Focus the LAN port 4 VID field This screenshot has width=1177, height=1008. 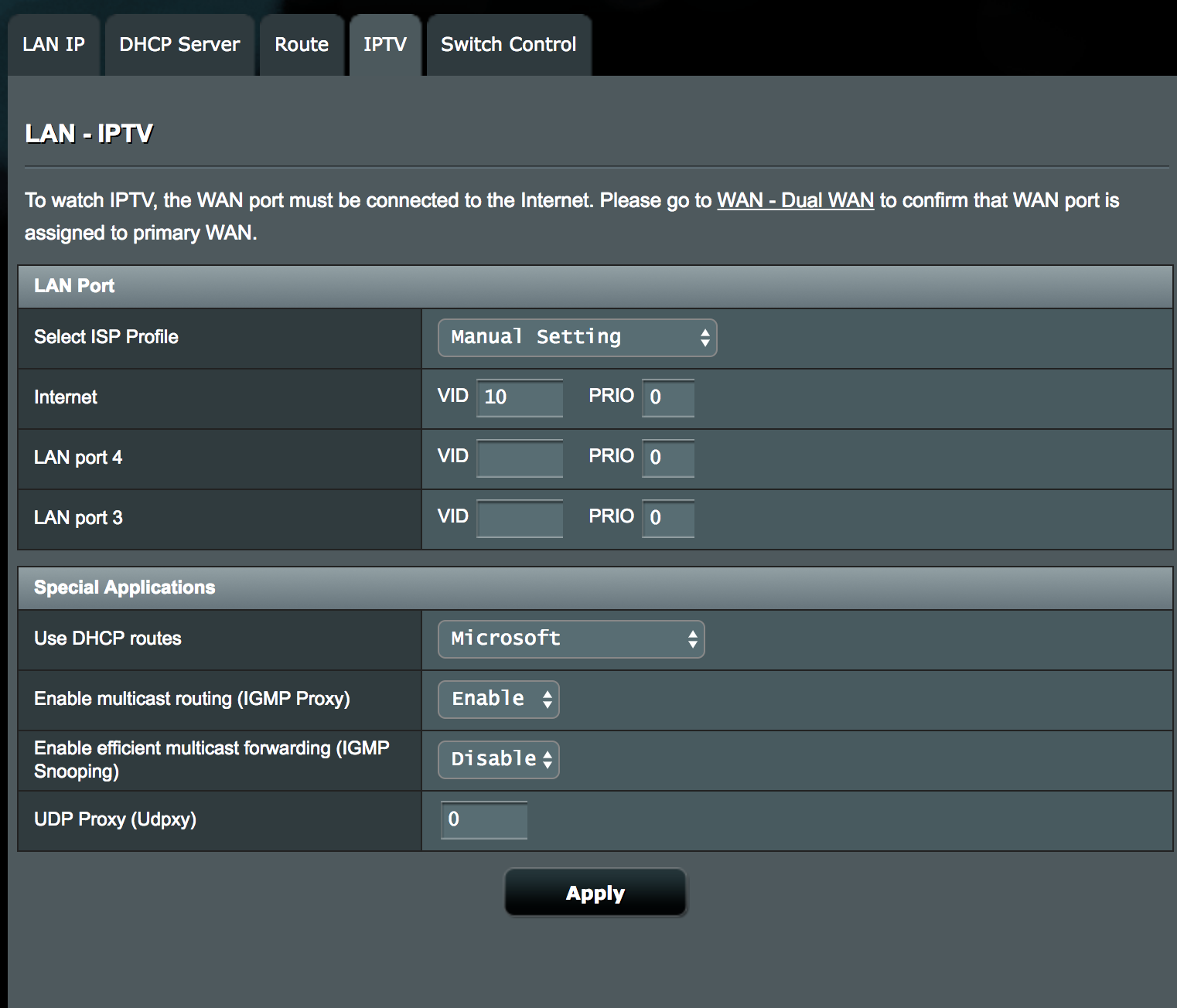tap(520, 458)
